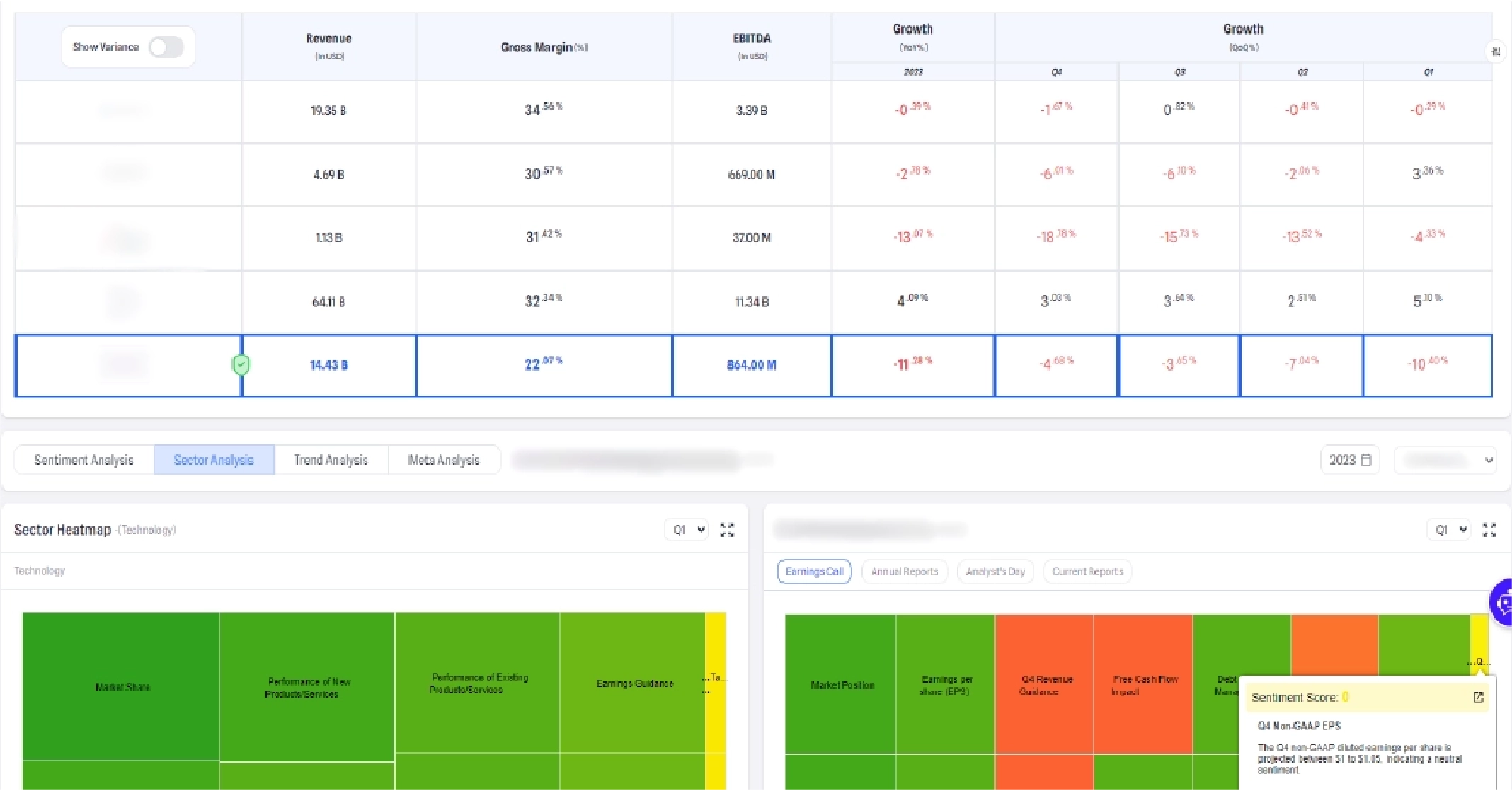
Task: Click the 37.00 M EBITDA value
Action: [x=752, y=238]
